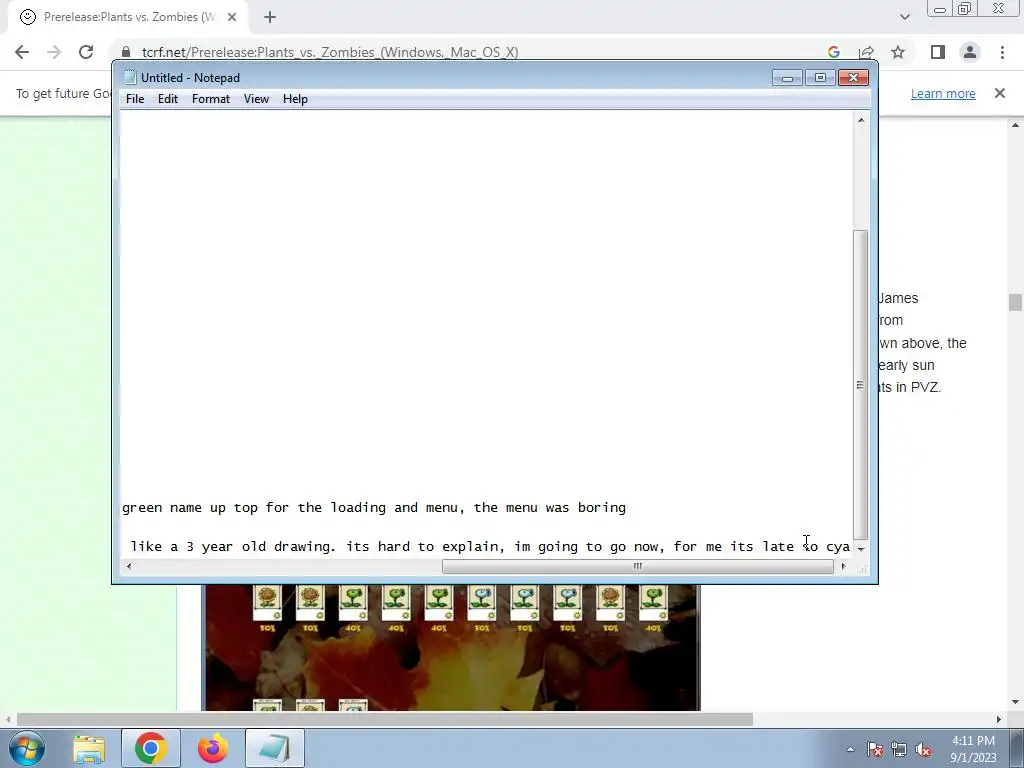Screen dimensions: 1024x768
Task: Bookmark this page with the star
Action: (x=898, y=52)
